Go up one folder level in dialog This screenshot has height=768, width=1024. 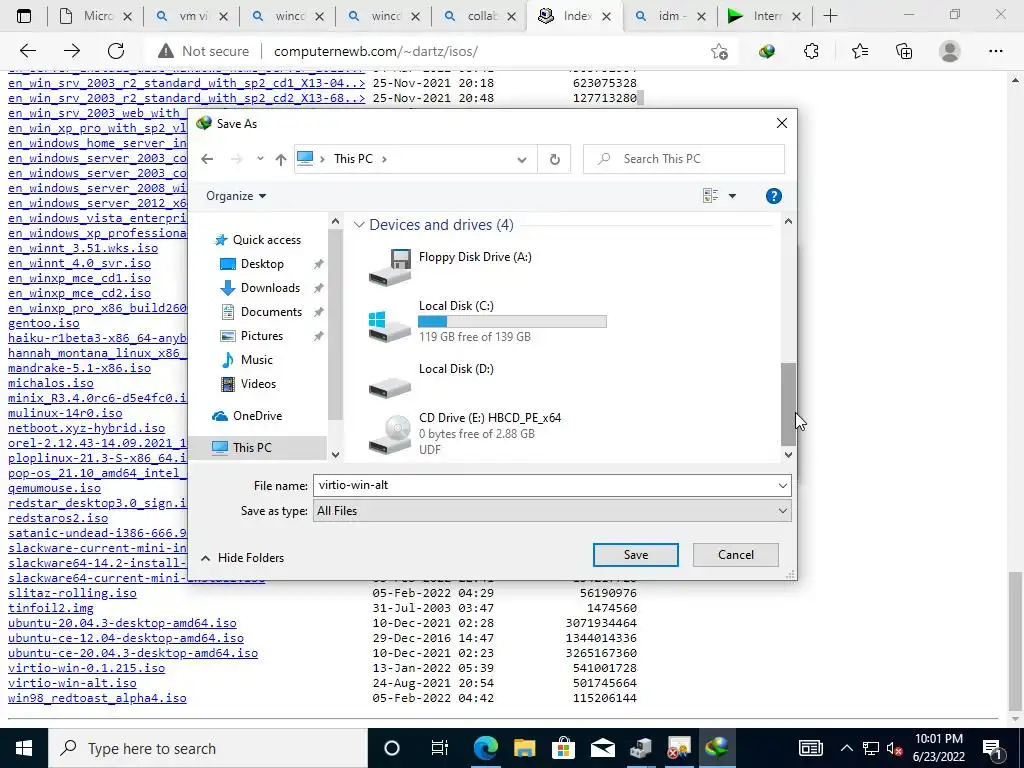click(281, 159)
